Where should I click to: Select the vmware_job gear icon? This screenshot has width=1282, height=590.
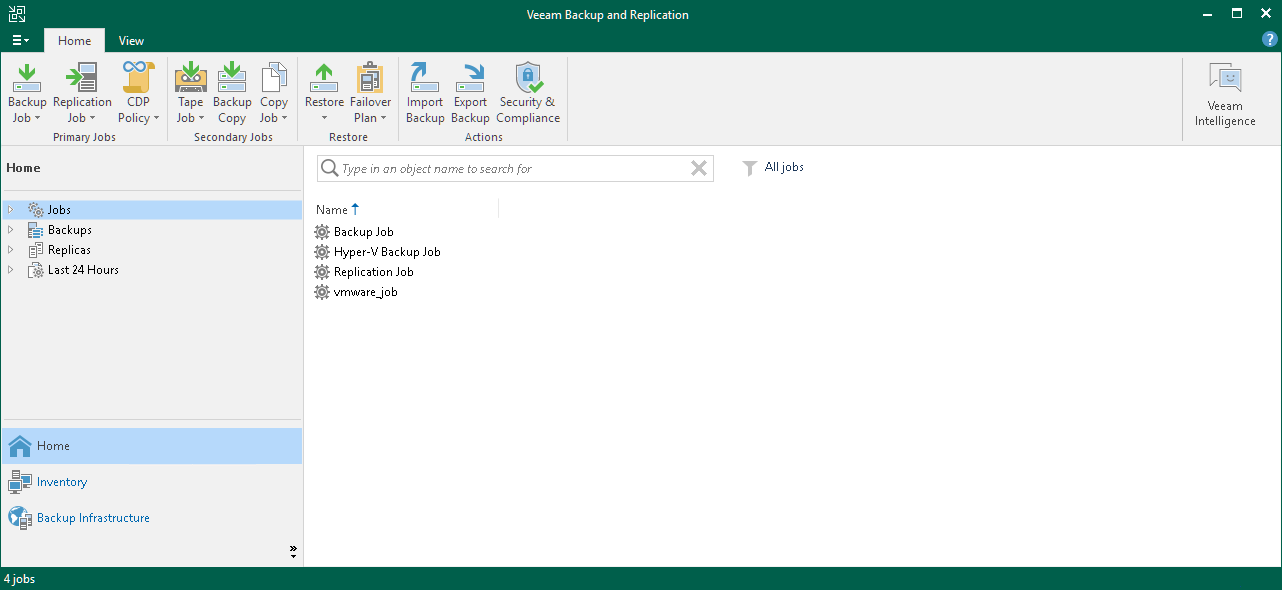322,292
